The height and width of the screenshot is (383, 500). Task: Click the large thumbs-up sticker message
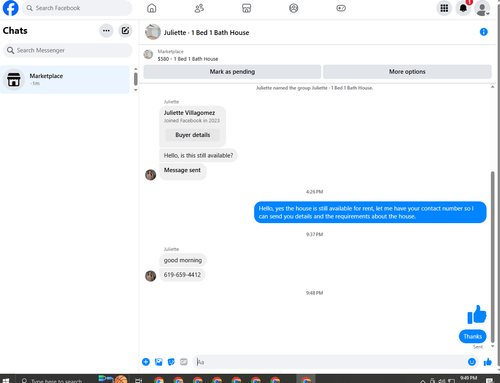point(477,315)
